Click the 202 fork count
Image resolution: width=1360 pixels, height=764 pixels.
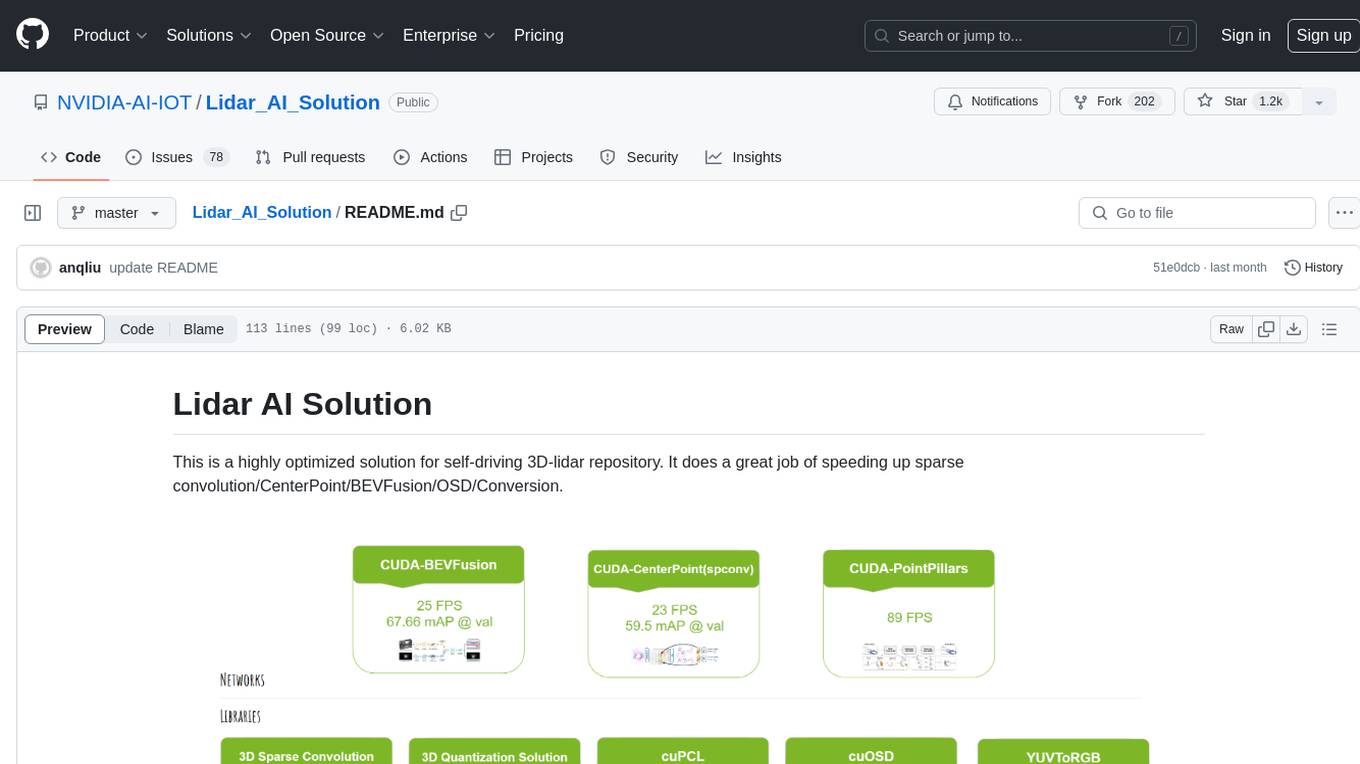point(1144,102)
